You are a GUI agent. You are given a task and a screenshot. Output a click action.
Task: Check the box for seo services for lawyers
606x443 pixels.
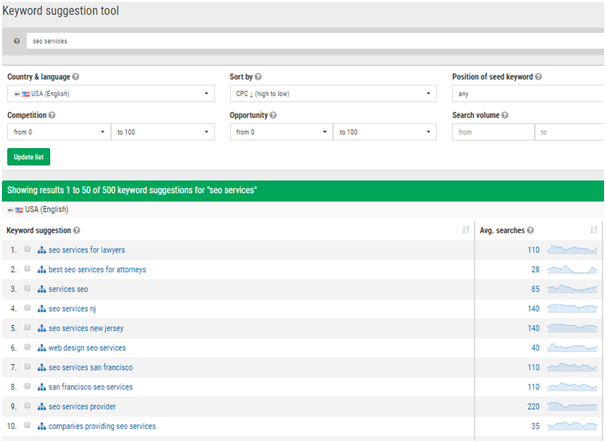(x=27, y=249)
